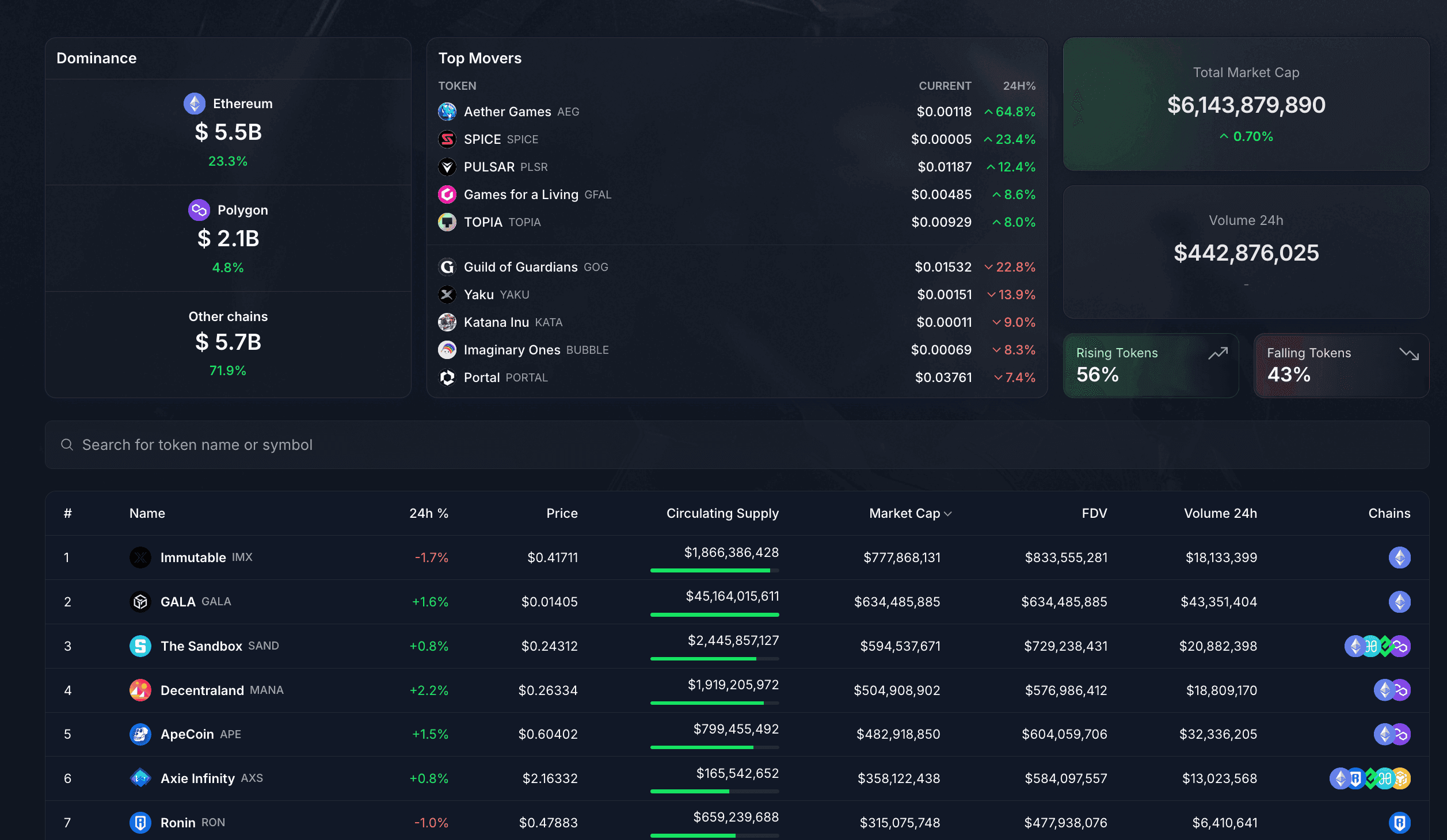Sort table by FDV header
This screenshot has height=840, width=1447.
[1094, 513]
